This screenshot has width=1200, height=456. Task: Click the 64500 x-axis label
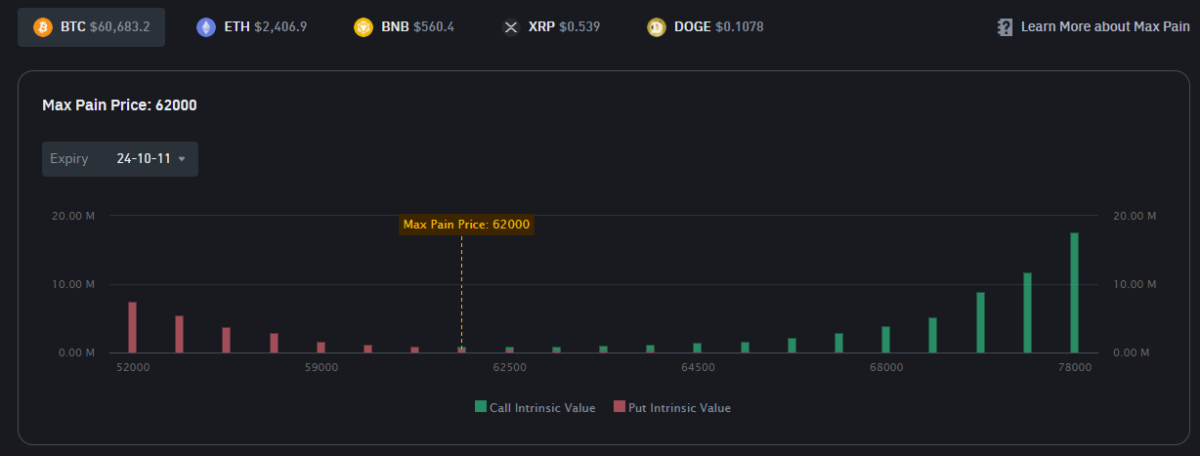[697, 368]
